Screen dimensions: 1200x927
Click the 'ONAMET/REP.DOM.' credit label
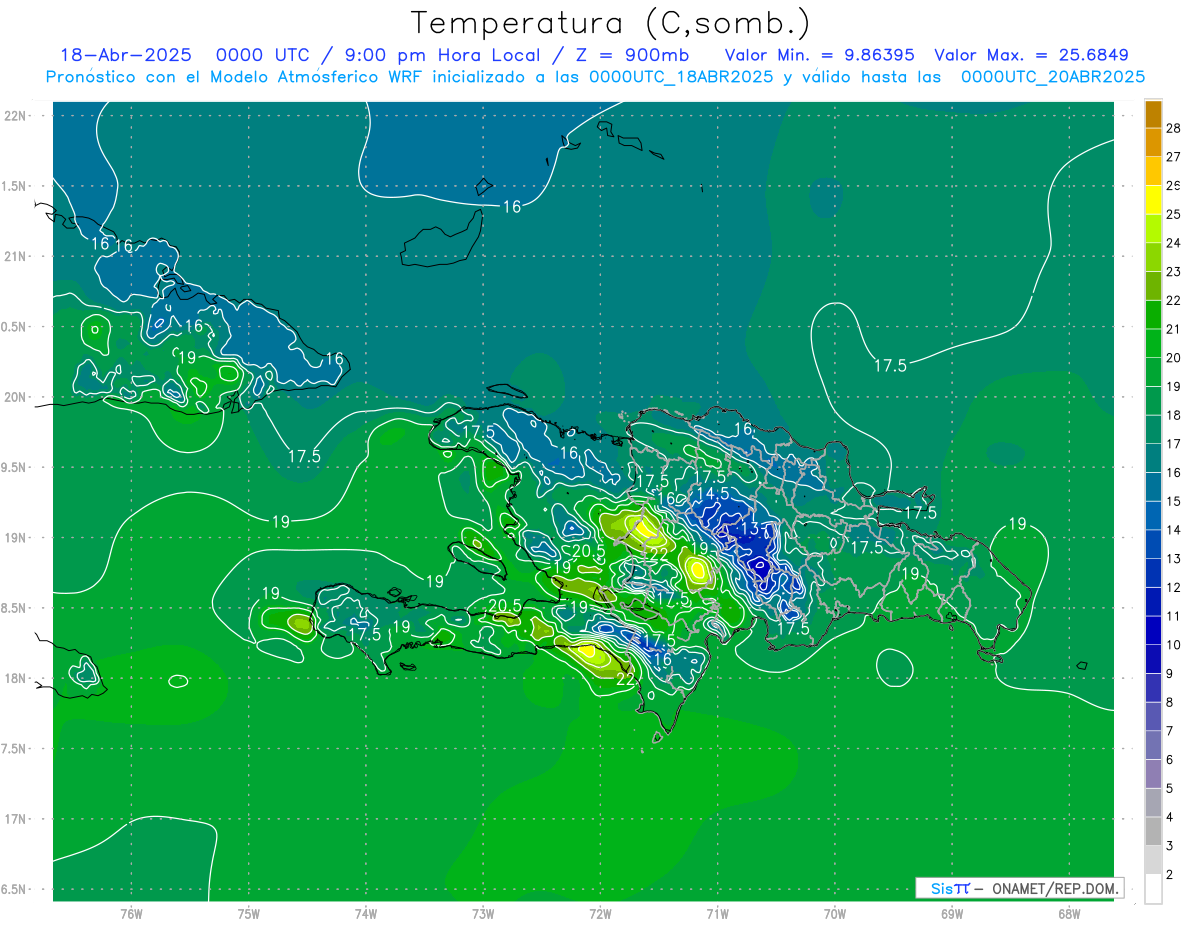(1055, 888)
